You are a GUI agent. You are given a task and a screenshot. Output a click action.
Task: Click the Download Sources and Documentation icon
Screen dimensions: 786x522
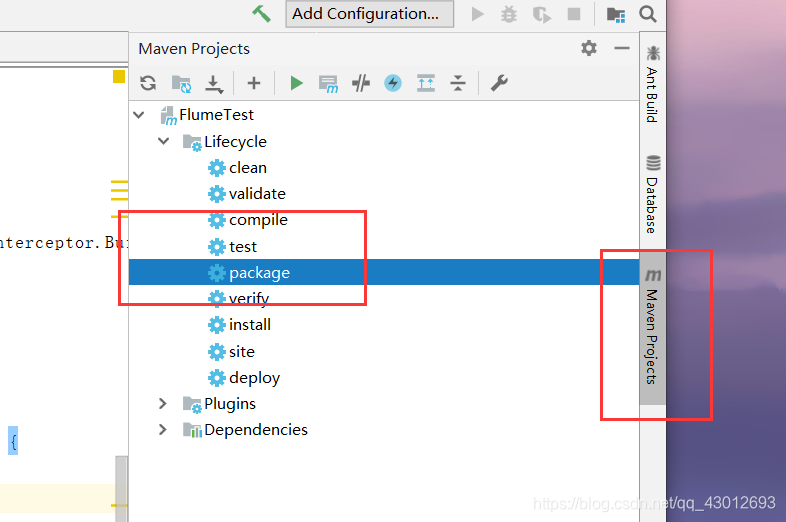click(214, 84)
